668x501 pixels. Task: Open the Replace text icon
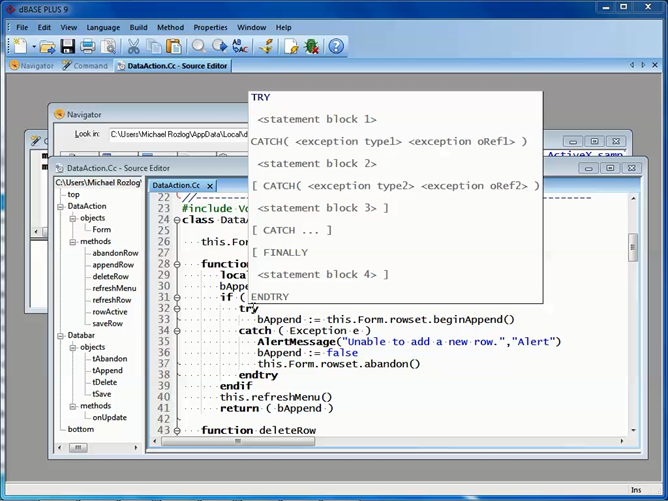point(240,46)
